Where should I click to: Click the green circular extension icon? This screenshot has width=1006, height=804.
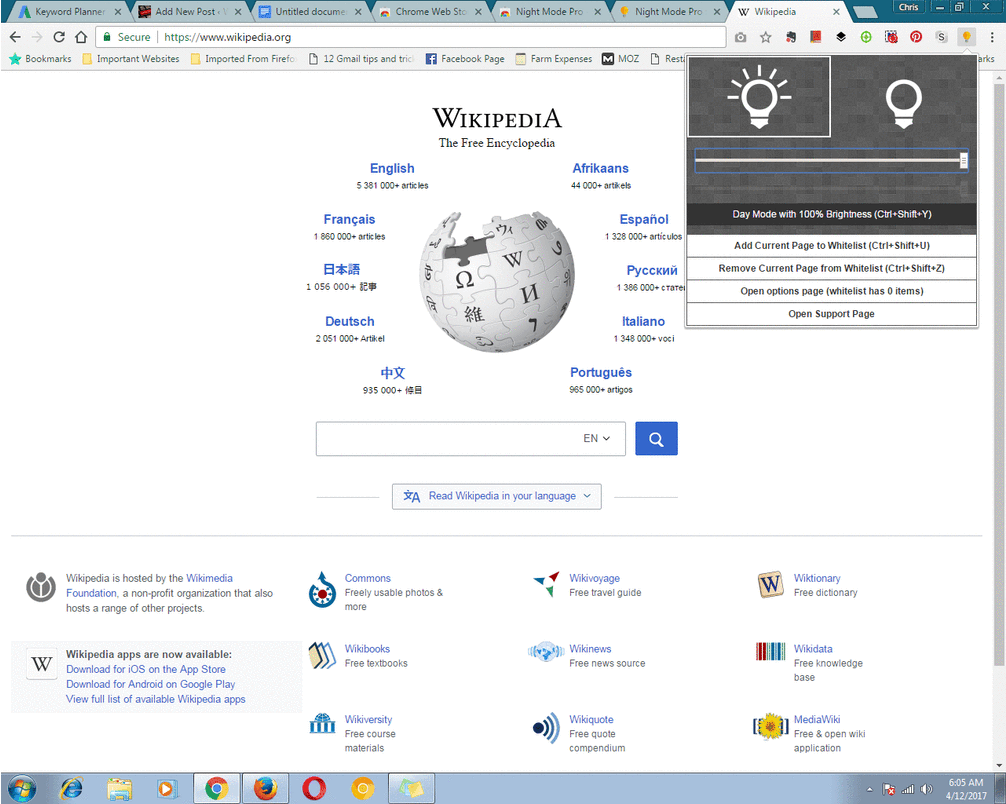click(865, 37)
